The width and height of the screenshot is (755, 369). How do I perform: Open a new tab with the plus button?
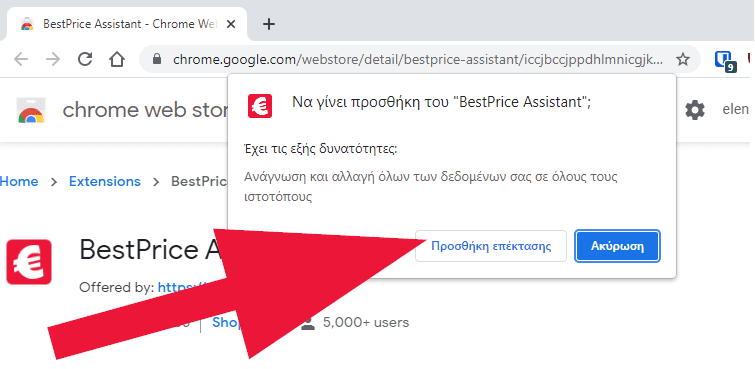[269, 24]
